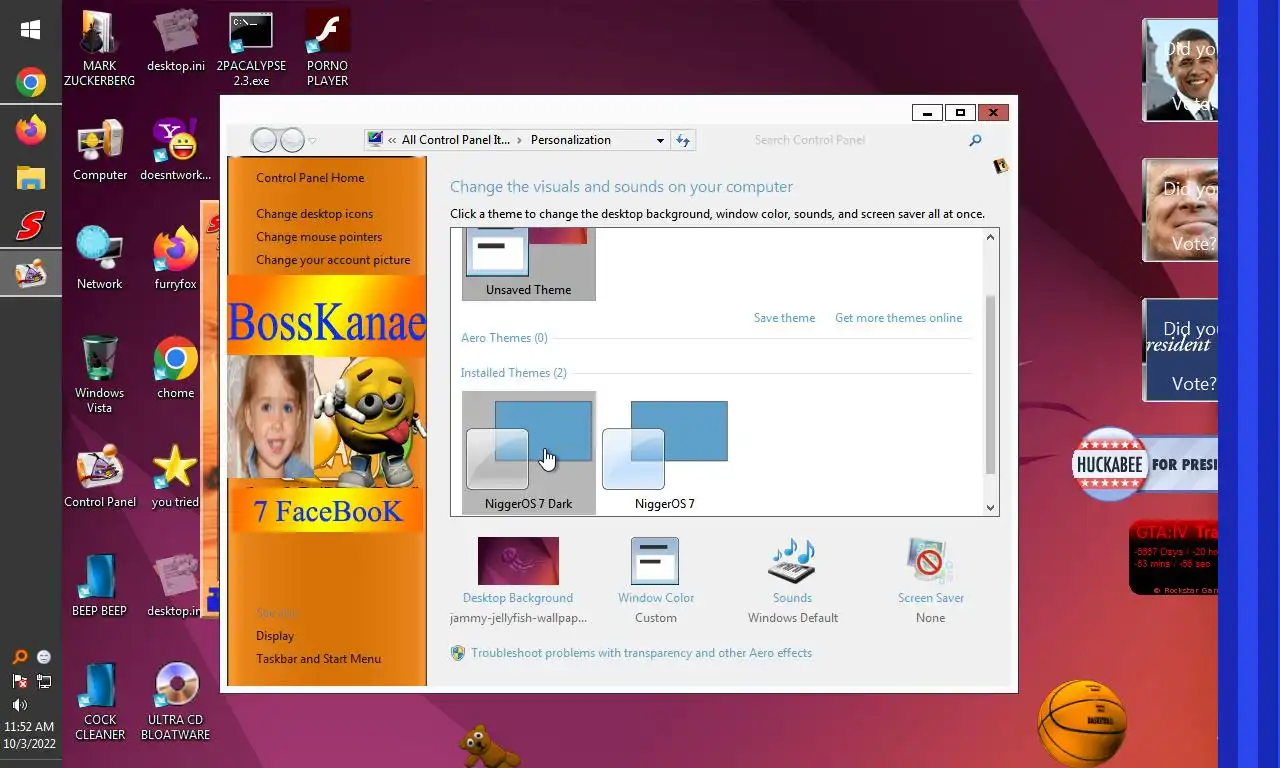The width and height of the screenshot is (1280, 768).
Task: Expand the address bar history dropdown
Action: tap(660, 140)
